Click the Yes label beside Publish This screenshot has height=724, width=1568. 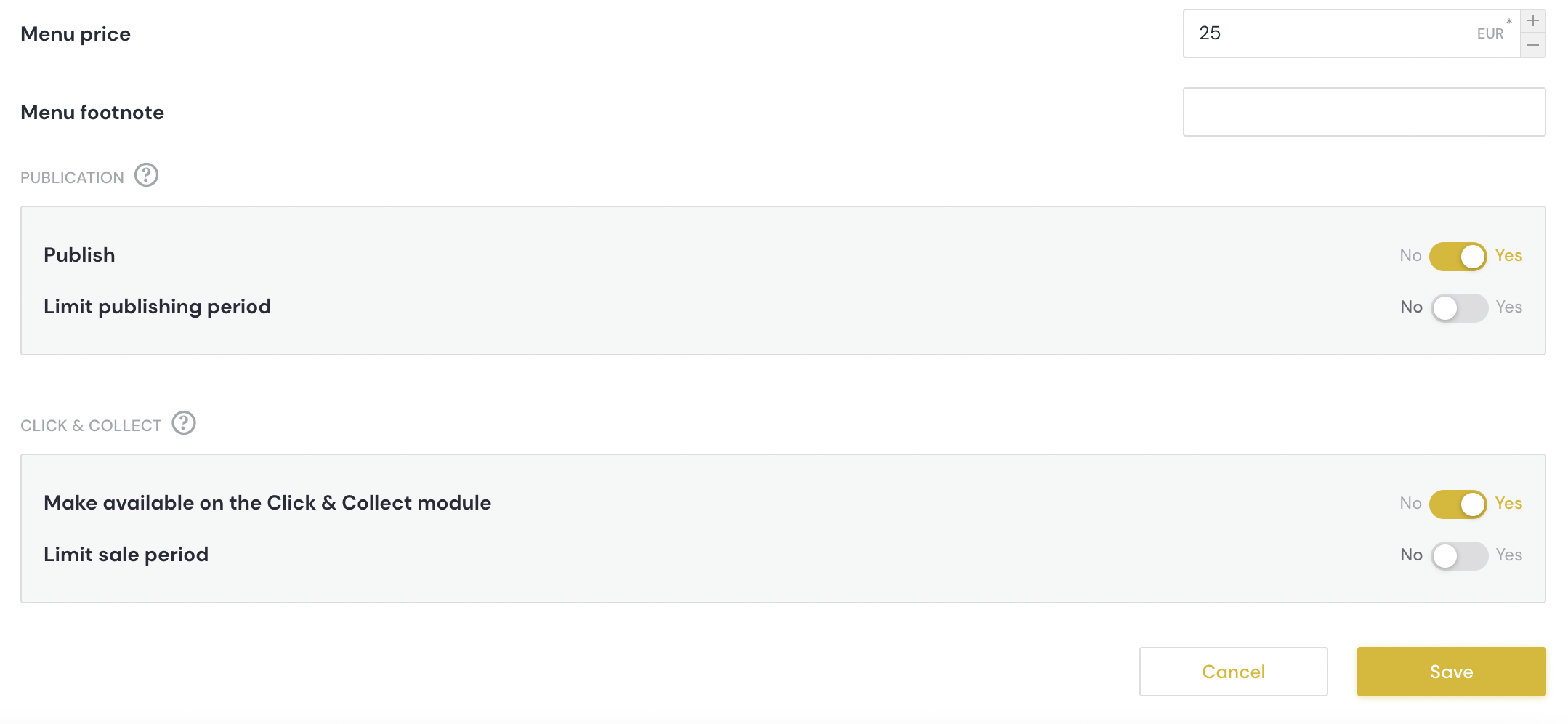(1508, 256)
